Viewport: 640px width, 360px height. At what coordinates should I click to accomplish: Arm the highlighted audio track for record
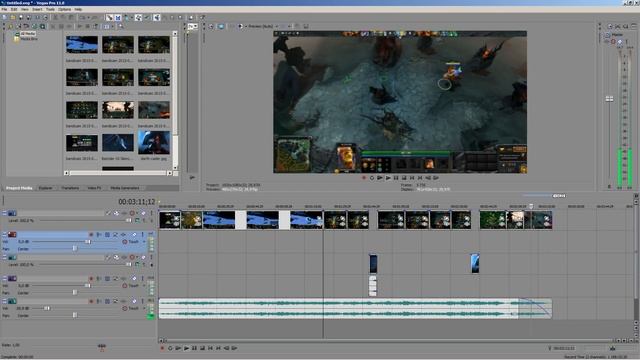[x=91, y=234]
